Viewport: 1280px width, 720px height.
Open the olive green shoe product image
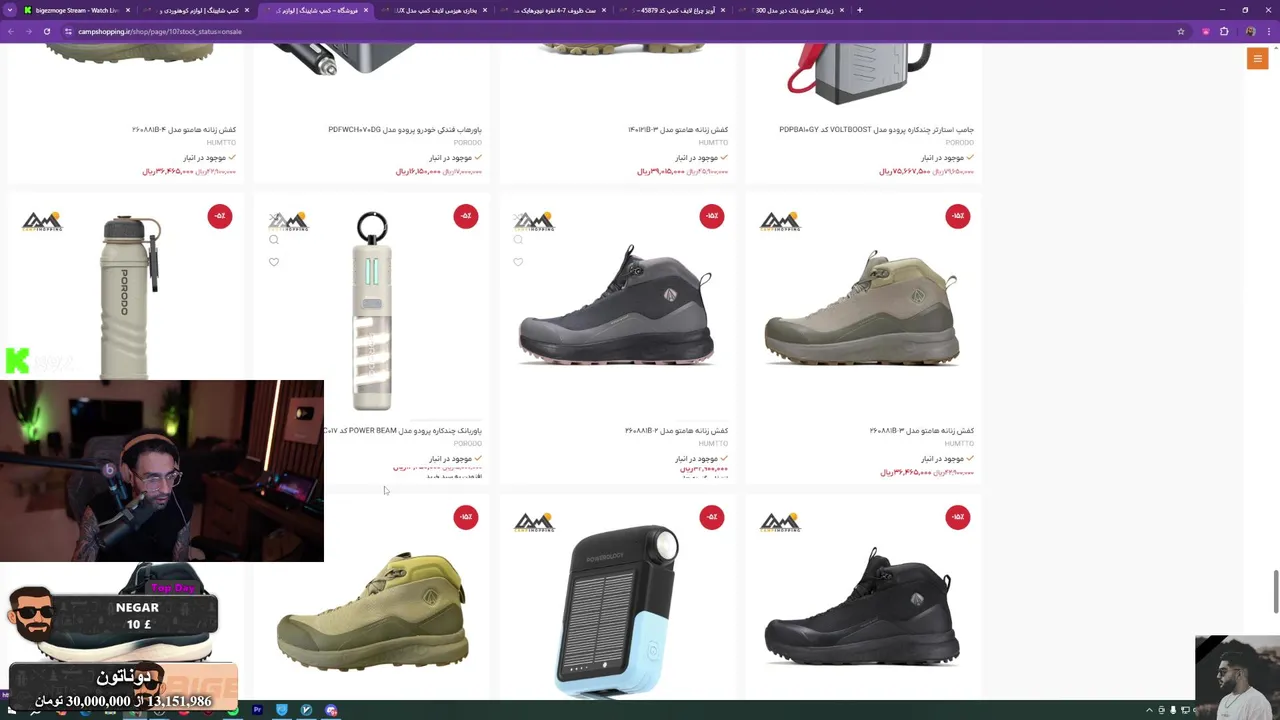(372, 610)
